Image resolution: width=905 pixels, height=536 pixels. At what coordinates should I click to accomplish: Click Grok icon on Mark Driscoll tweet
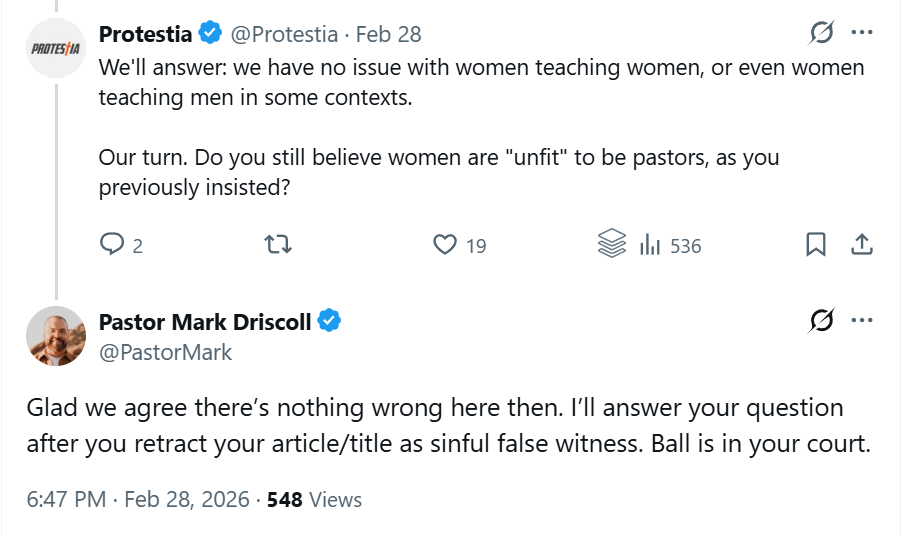(821, 321)
